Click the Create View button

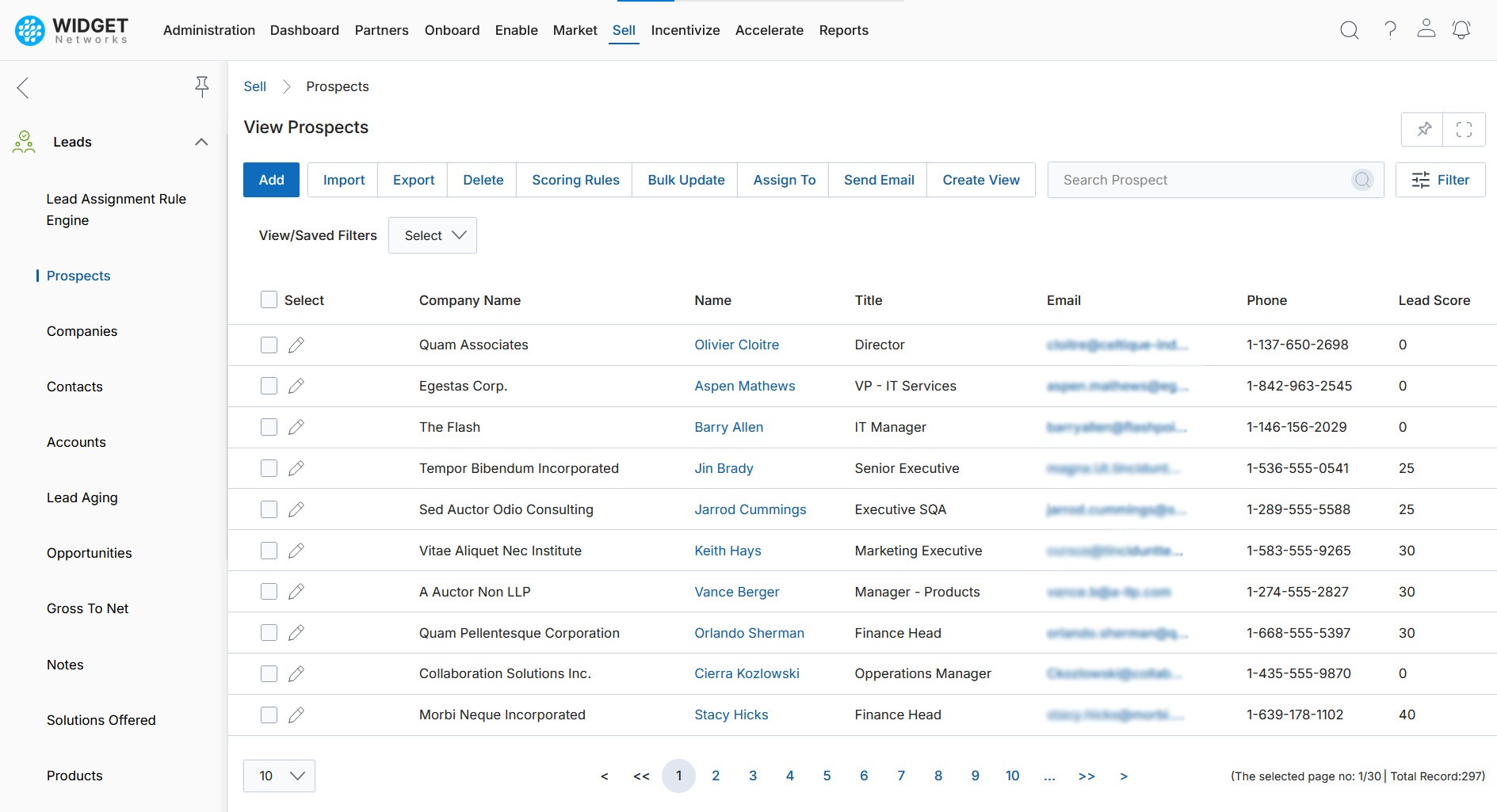tap(981, 180)
